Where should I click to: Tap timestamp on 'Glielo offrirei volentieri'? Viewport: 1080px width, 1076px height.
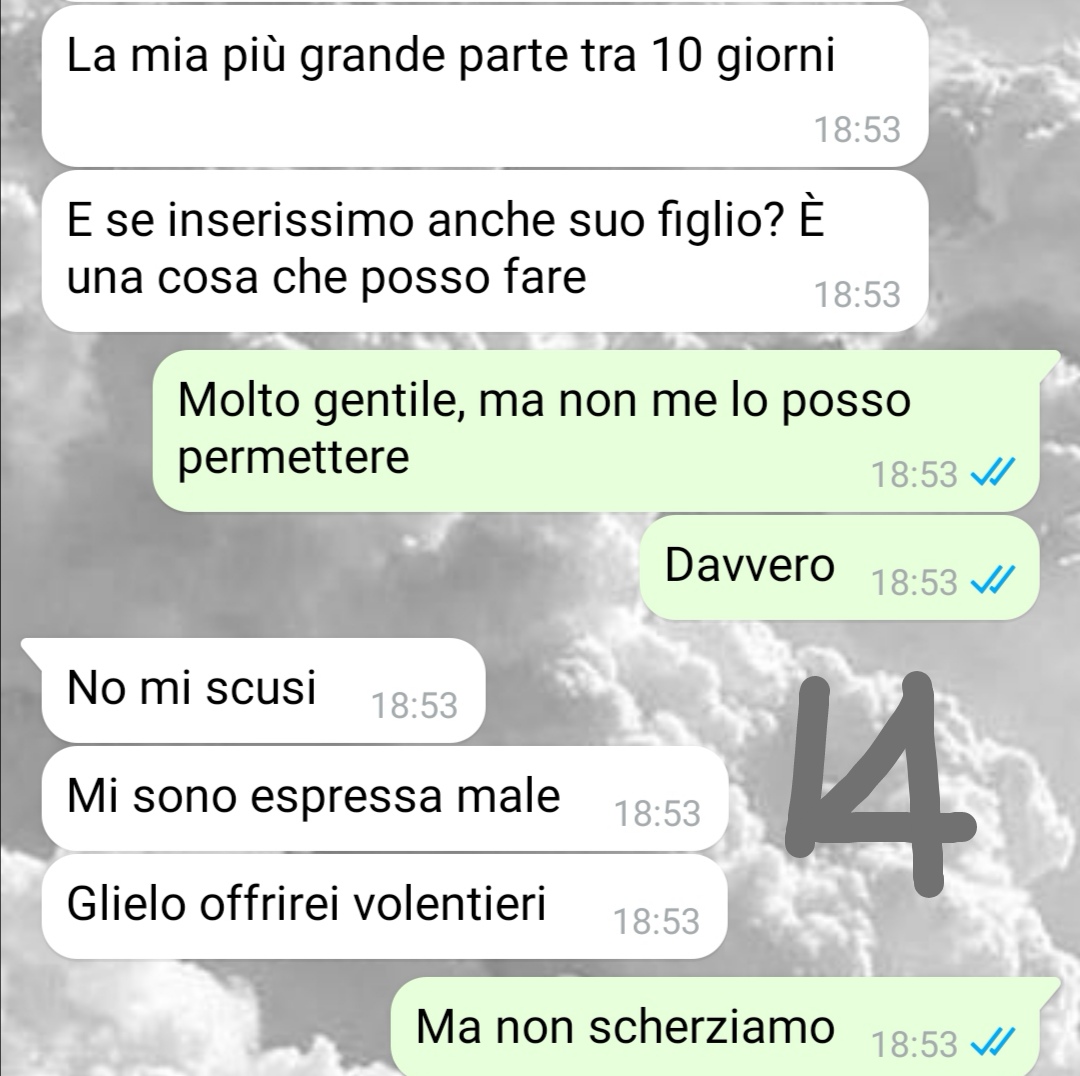pyautogui.click(x=656, y=922)
